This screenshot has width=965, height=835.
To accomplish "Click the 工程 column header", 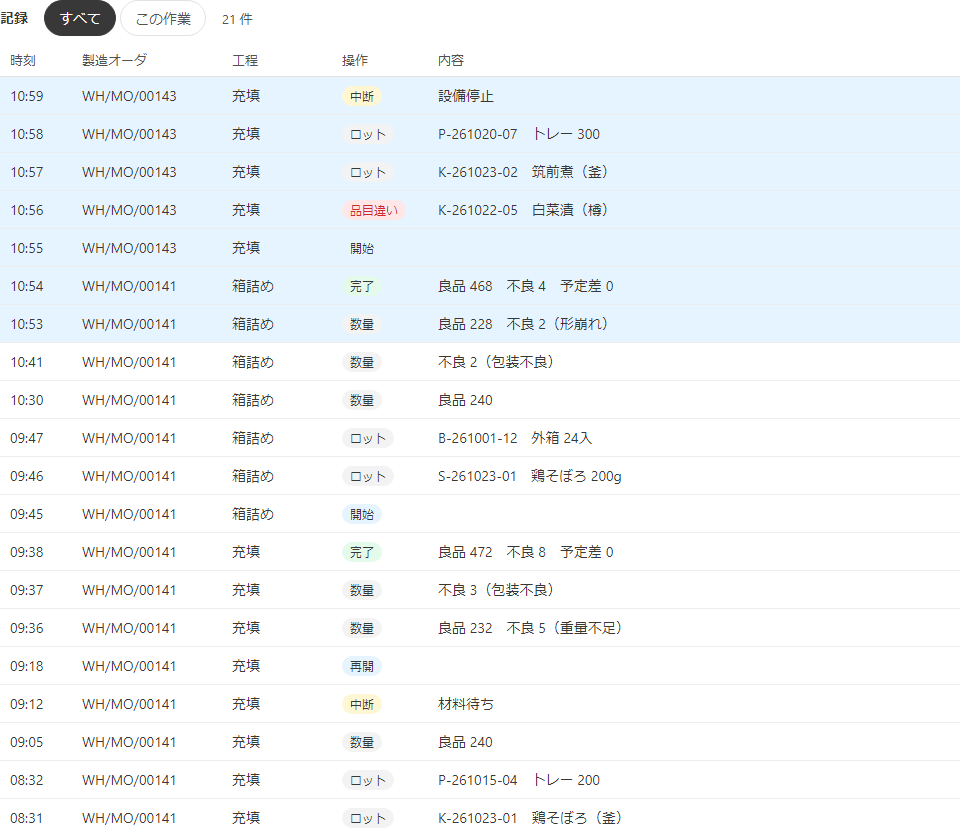I will tap(245, 60).
